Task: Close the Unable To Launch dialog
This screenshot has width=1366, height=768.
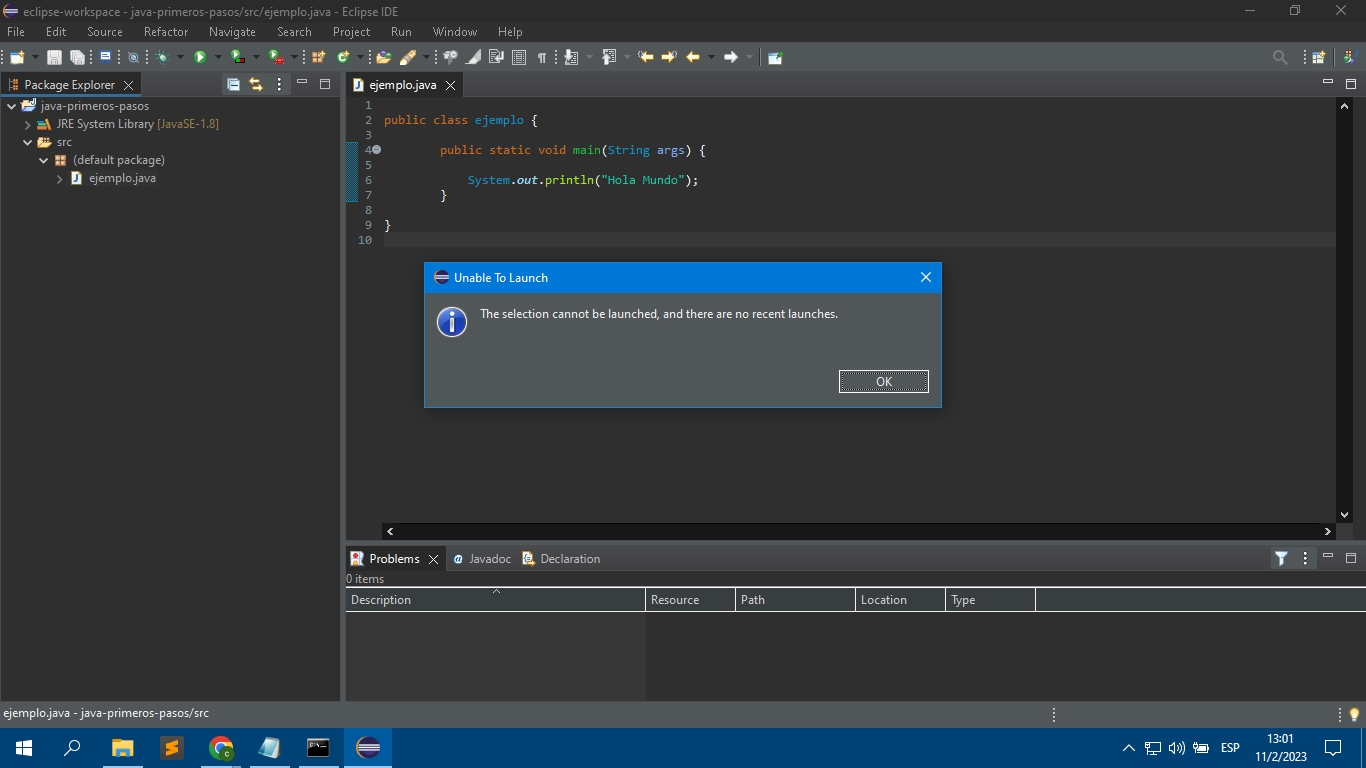Action: pos(925,277)
